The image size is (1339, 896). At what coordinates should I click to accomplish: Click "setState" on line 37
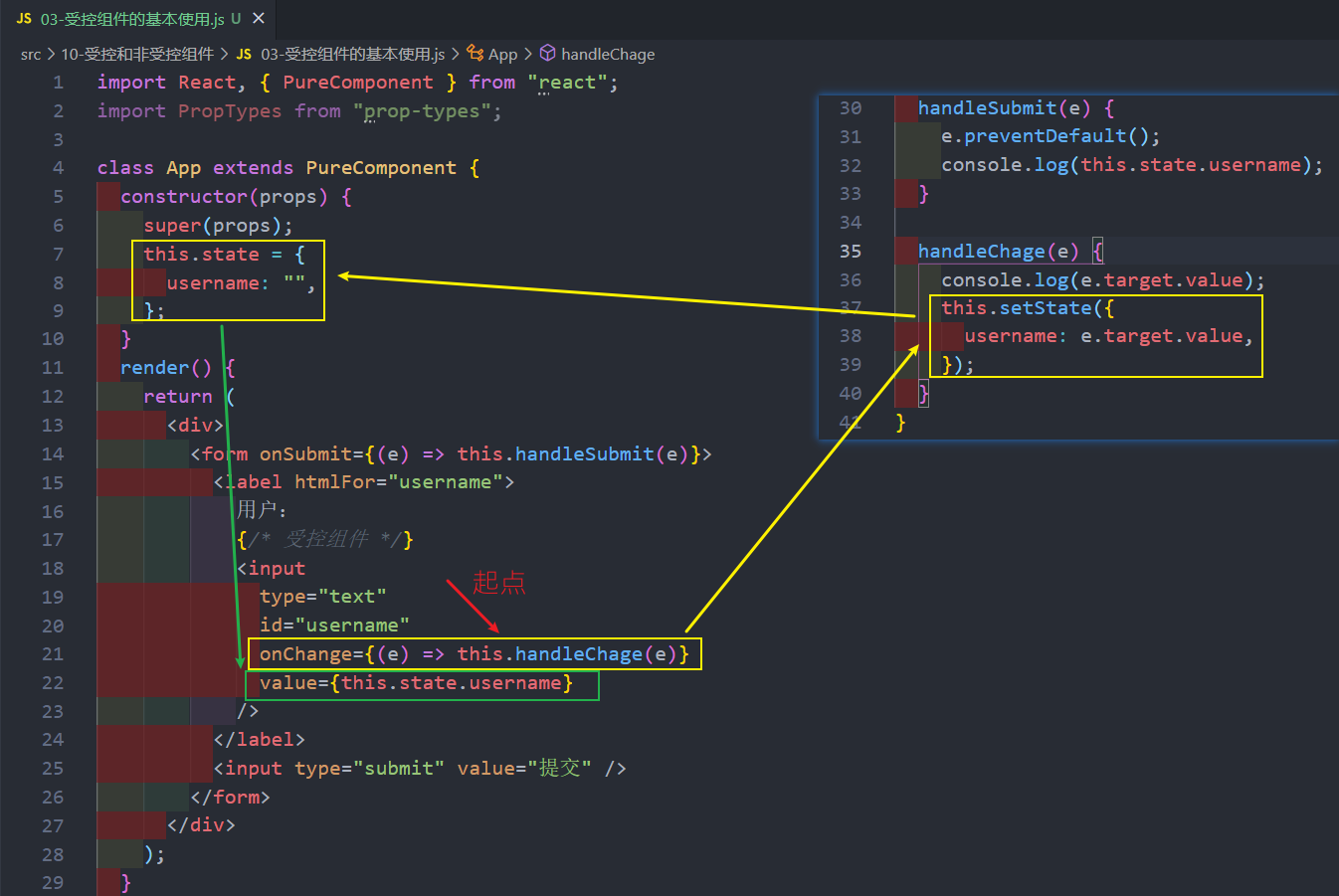(x=1046, y=308)
